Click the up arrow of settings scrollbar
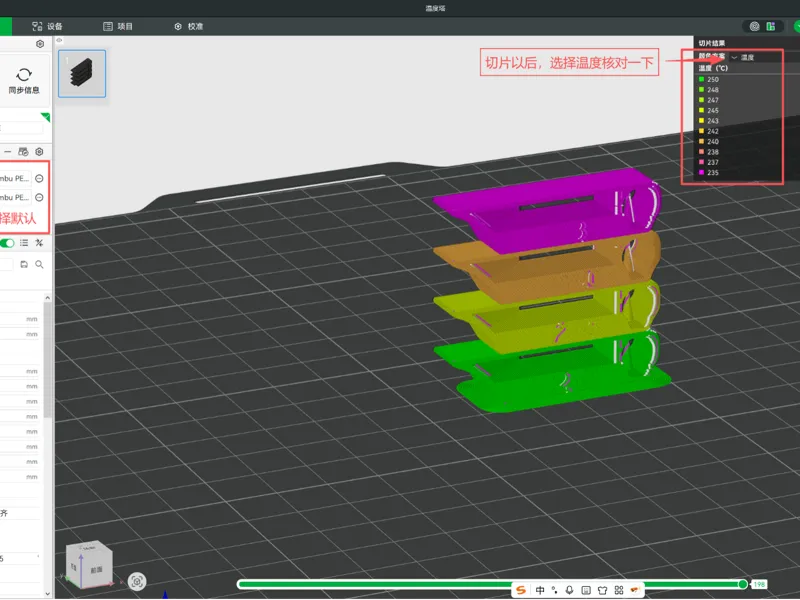 pyautogui.click(x=47, y=297)
